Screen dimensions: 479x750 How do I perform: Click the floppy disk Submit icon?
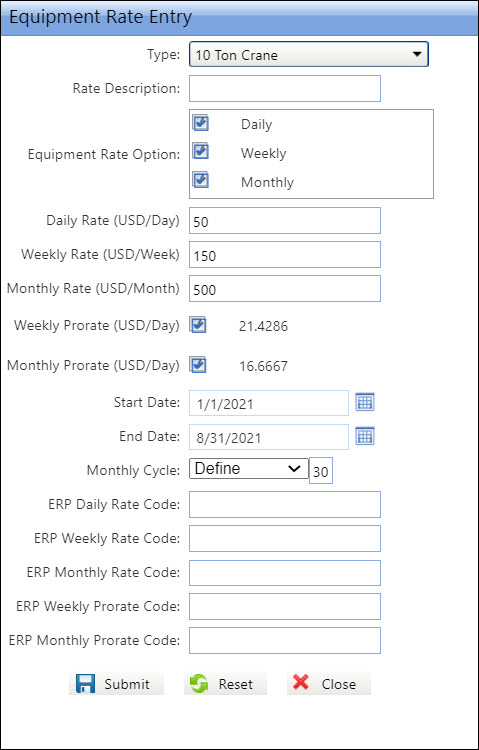pos(86,684)
